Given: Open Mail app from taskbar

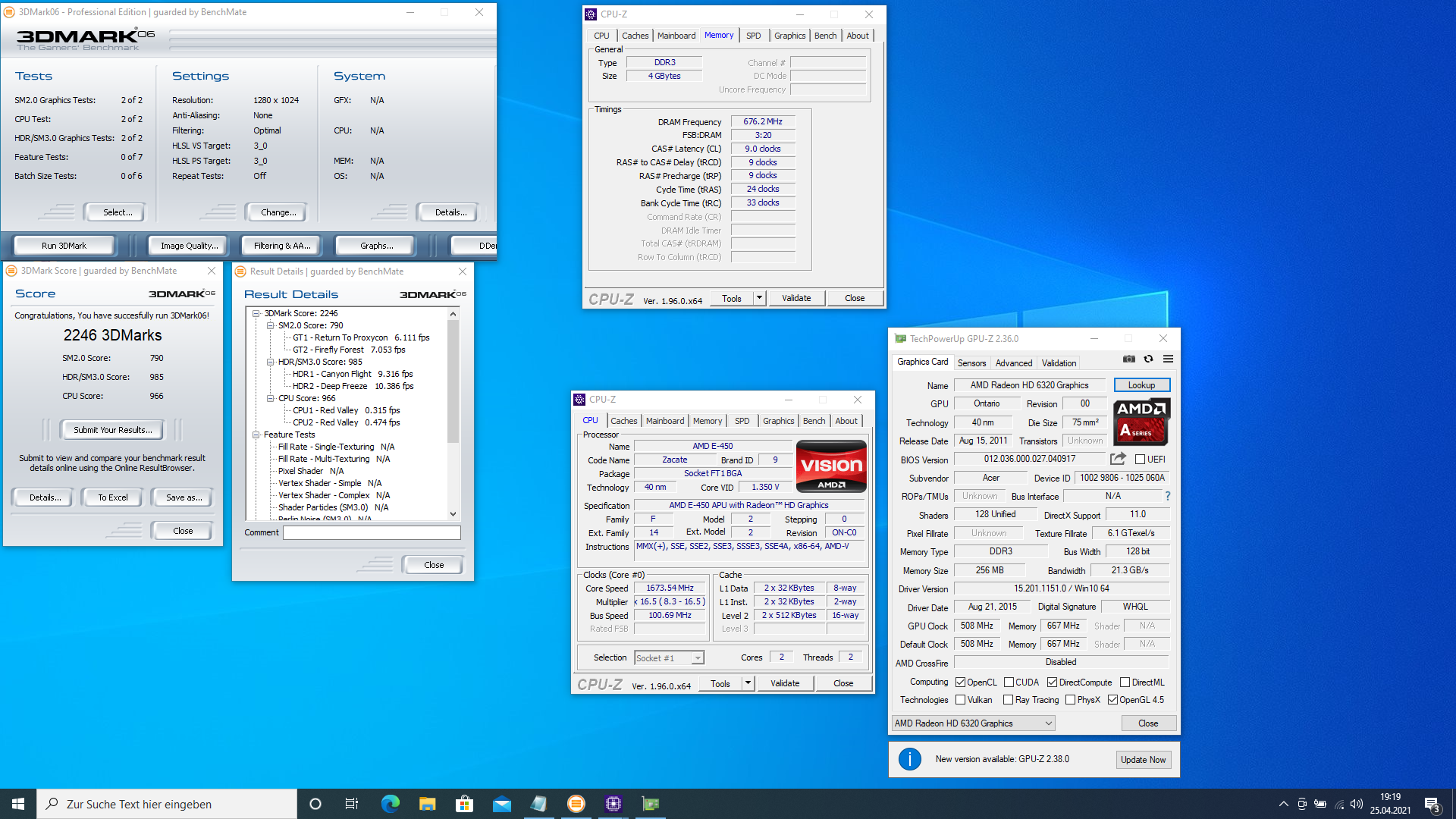Looking at the screenshot, I should point(501,804).
